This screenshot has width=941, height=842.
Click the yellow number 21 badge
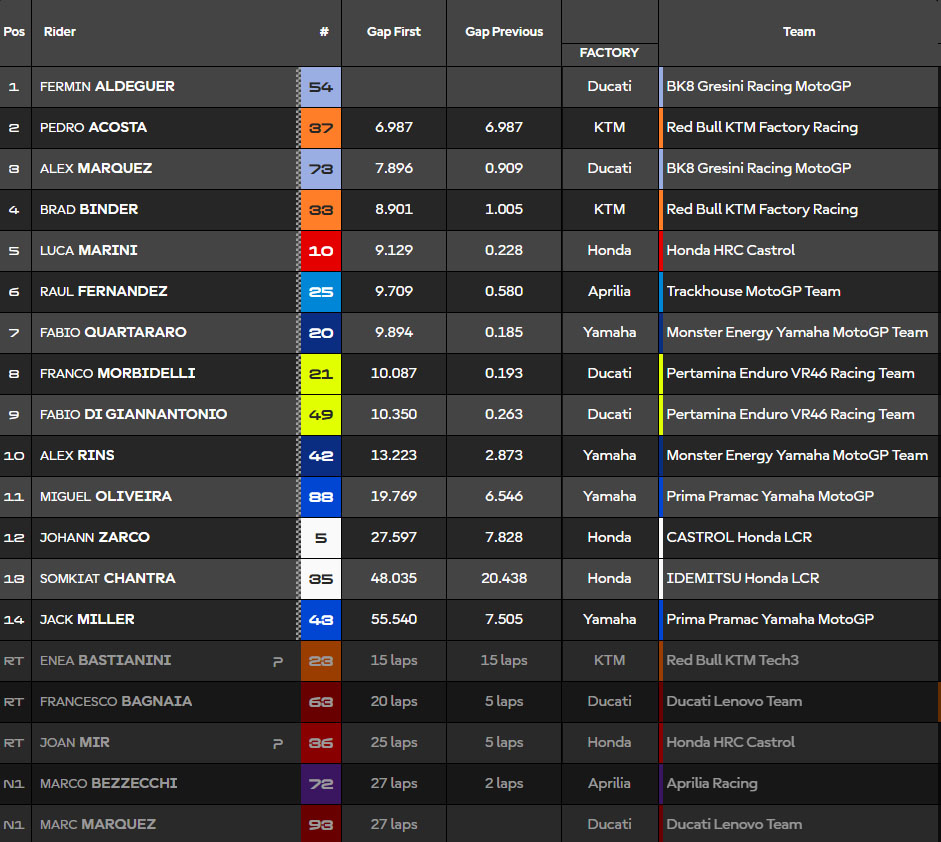tap(321, 374)
